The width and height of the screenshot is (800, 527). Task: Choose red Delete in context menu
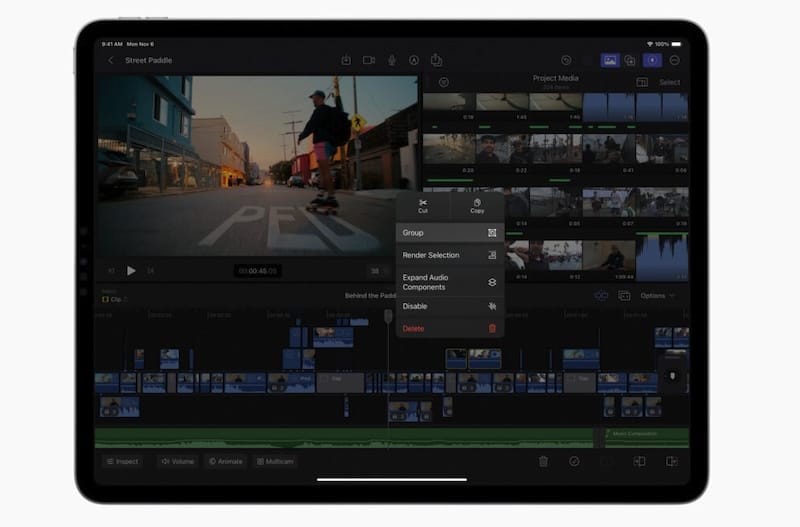pyautogui.click(x=450, y=329)
